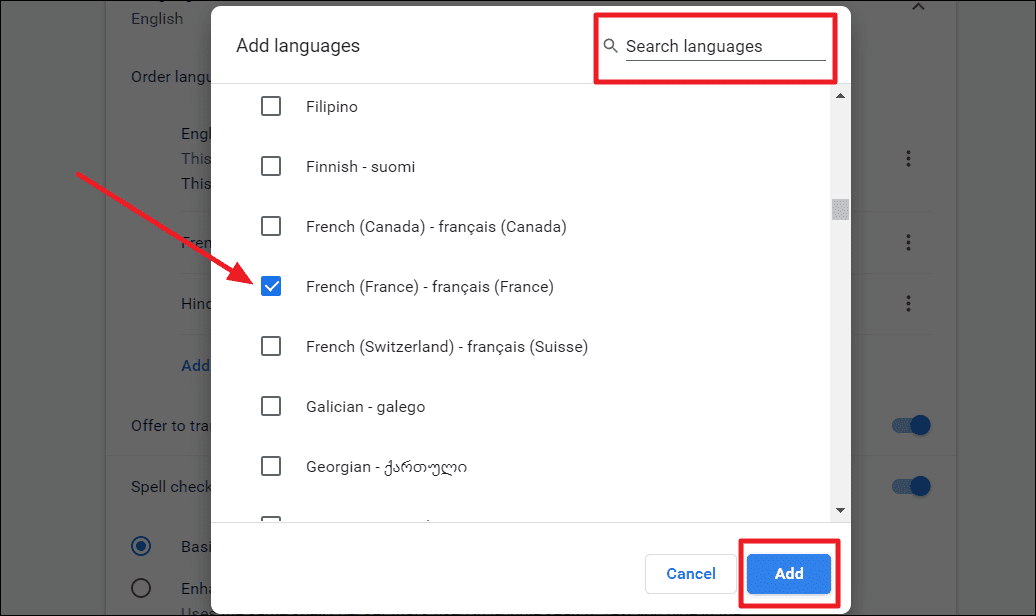
Task: Check the Galician - galego checkbox
Action: (x=271, y=406)
